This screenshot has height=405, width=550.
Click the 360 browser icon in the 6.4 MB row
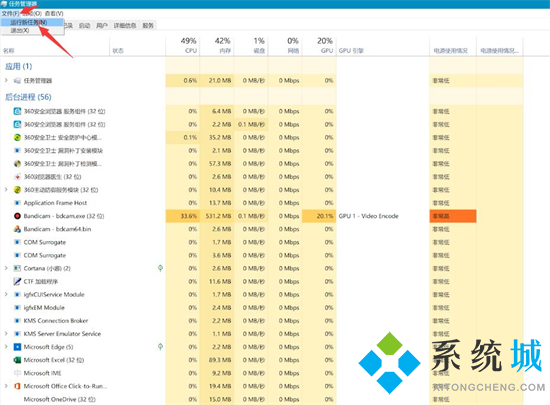tap(17, 111)
